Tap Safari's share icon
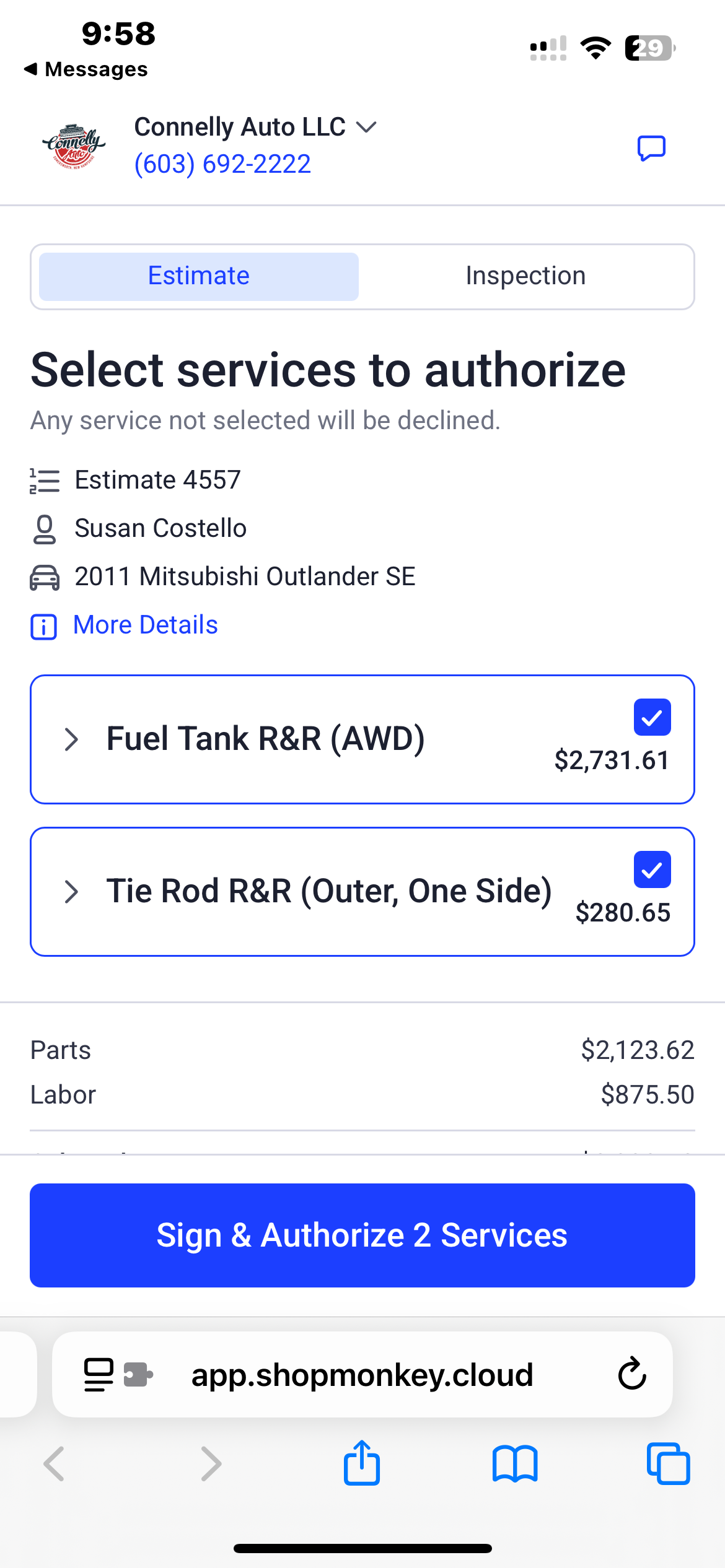The height and width of the screenshot is (1568, 725). pos(362,1463)
